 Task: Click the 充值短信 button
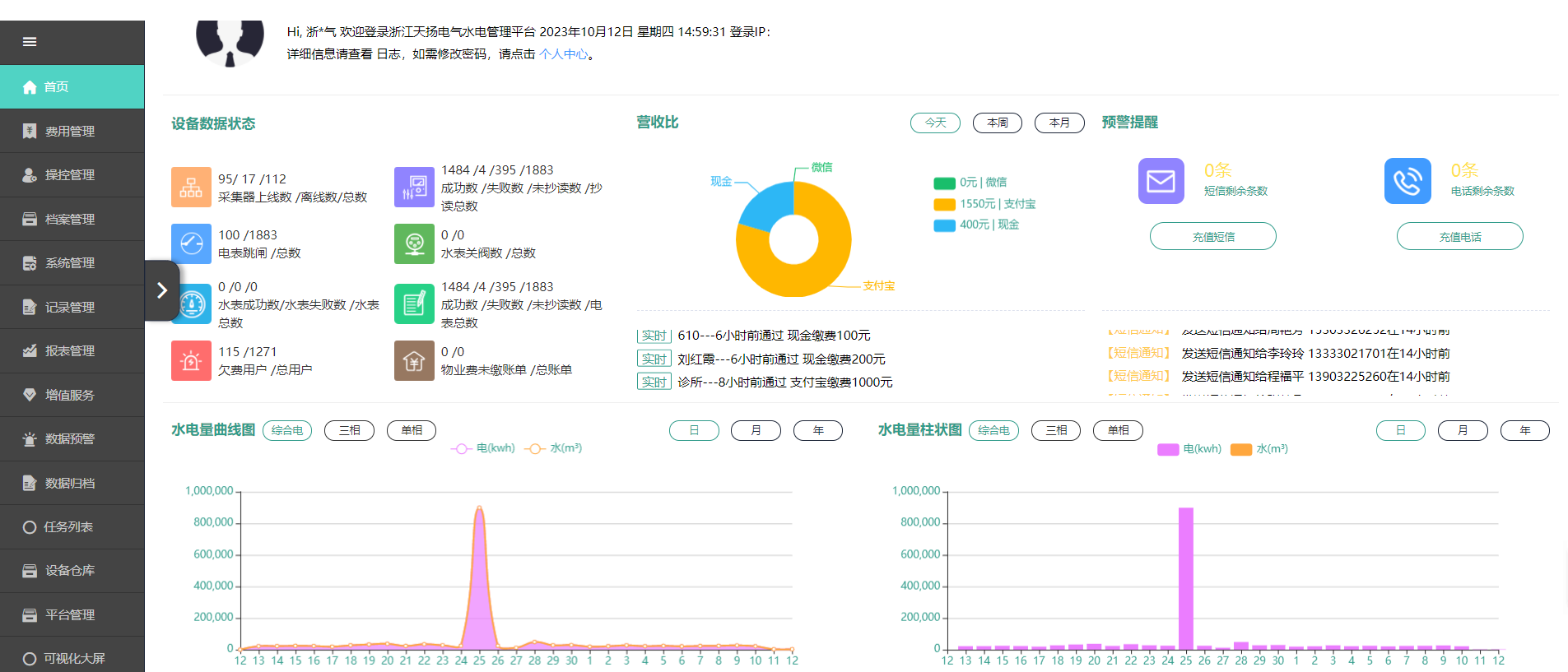1212,236
